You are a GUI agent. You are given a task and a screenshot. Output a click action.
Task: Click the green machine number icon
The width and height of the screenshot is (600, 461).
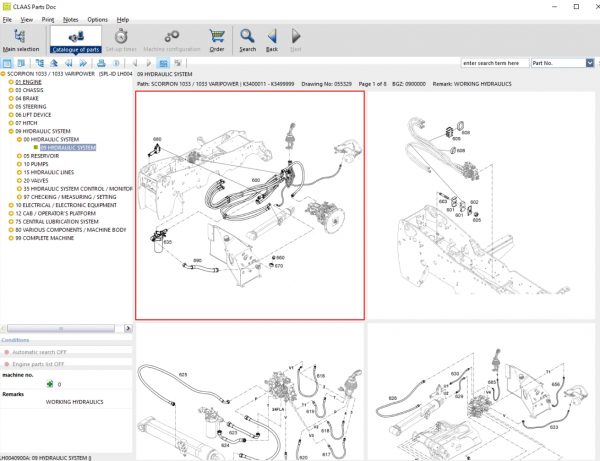(x=50, y=384)
